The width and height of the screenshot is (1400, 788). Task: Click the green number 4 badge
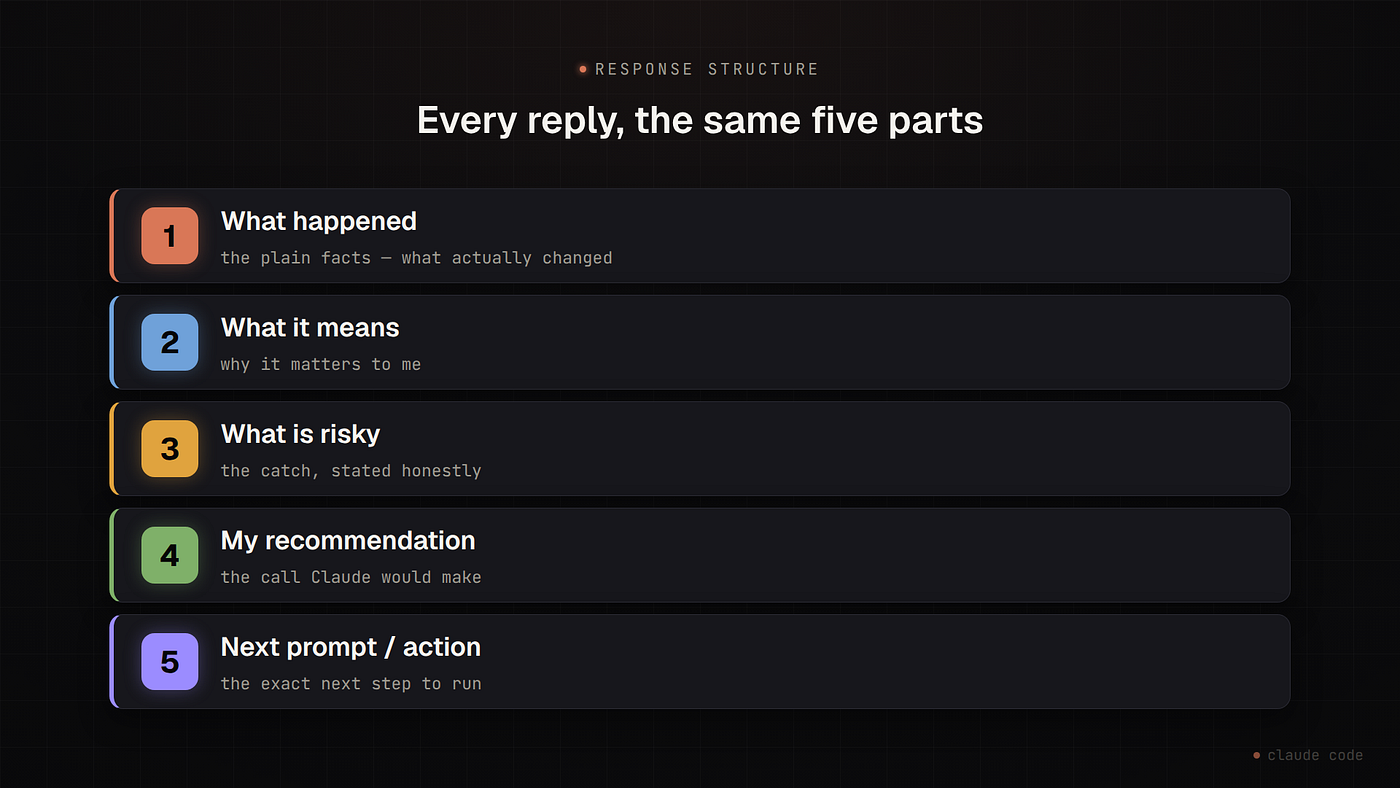point(170,555)
